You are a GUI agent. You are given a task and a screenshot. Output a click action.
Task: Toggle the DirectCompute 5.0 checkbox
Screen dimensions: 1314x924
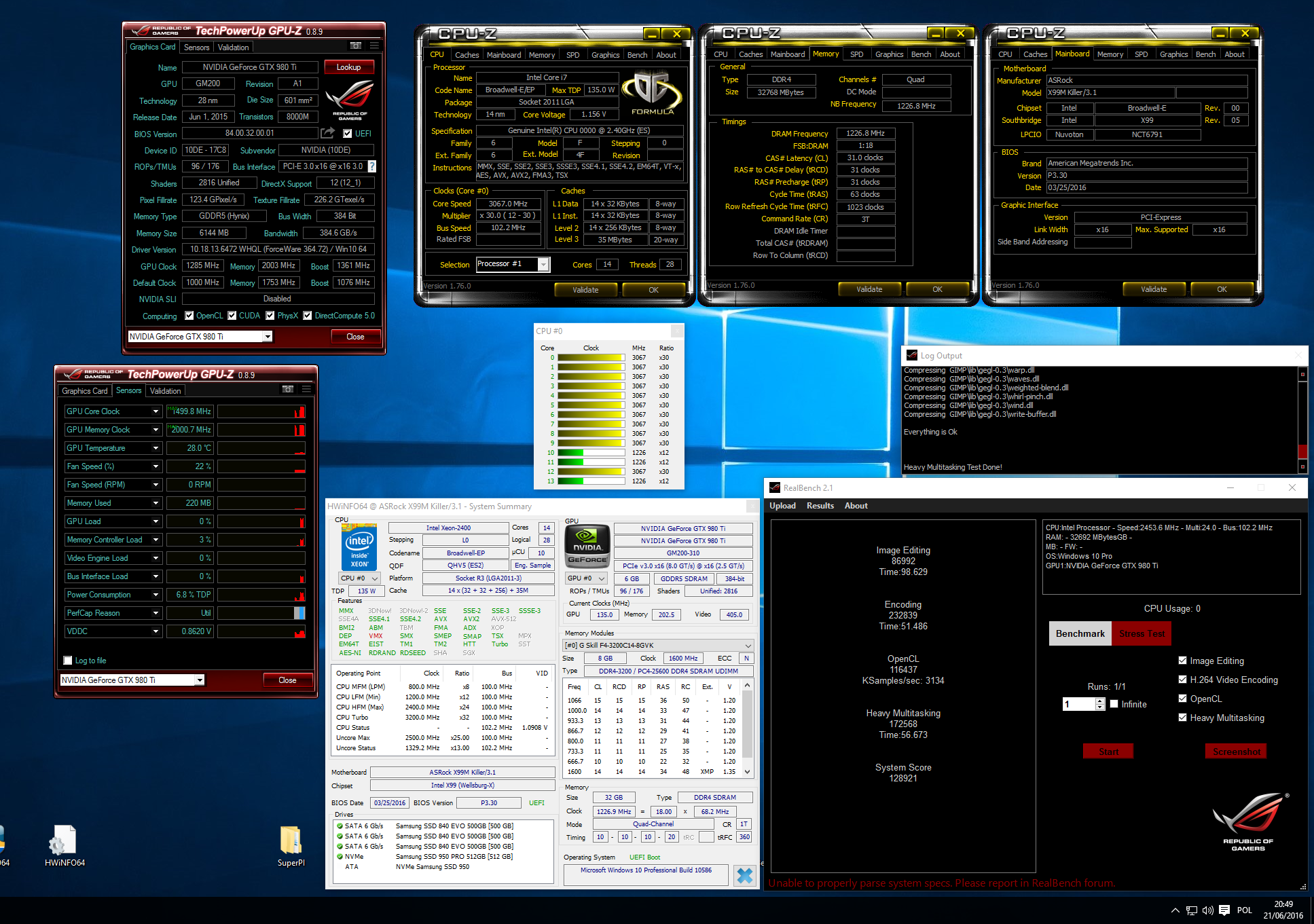coord(308,315)
